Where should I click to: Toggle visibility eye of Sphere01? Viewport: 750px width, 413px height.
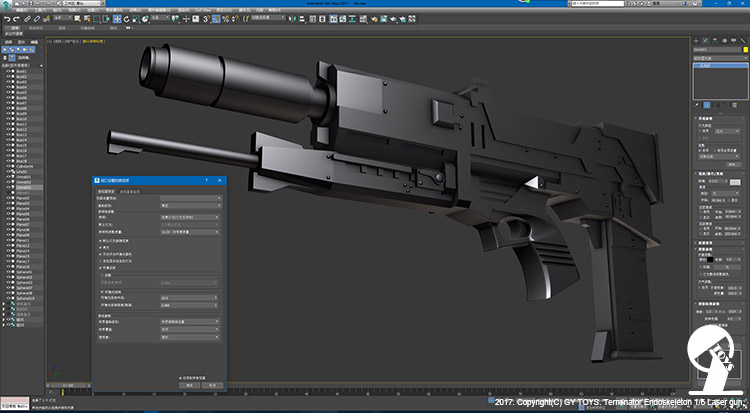(x=8, y=272)
